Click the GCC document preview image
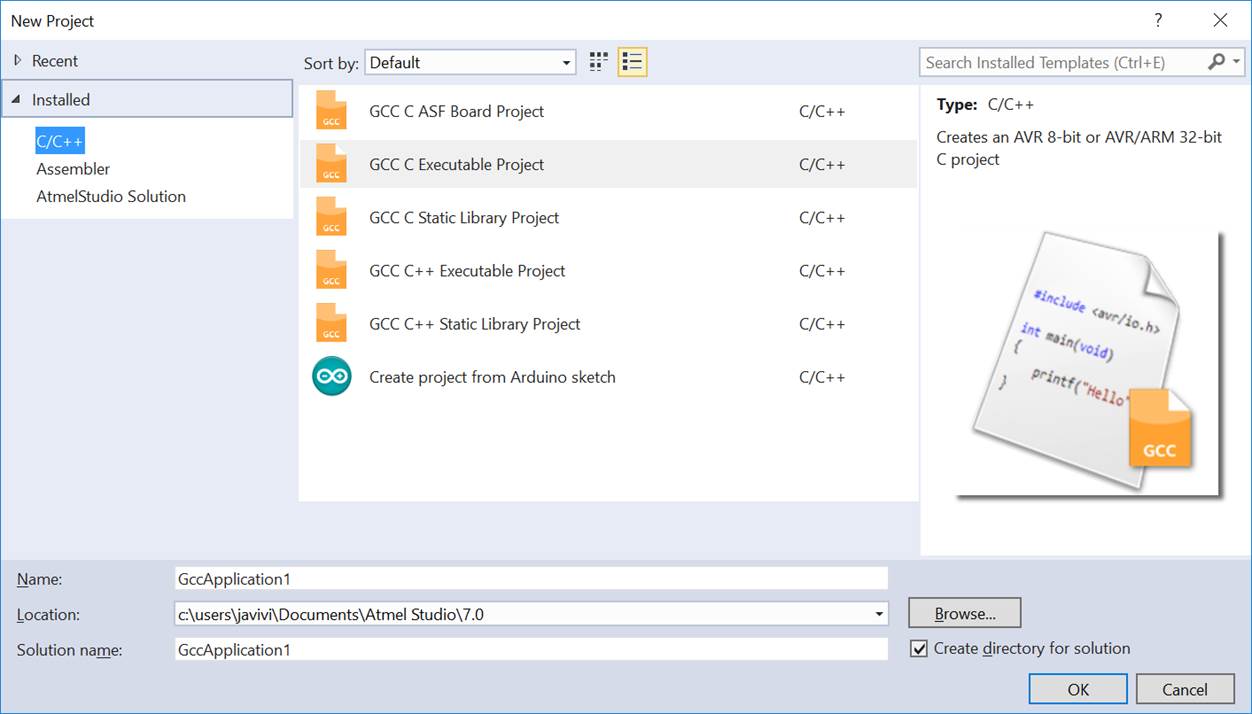This screenshot has width=1252, height=714. (x=1088, y=362)
